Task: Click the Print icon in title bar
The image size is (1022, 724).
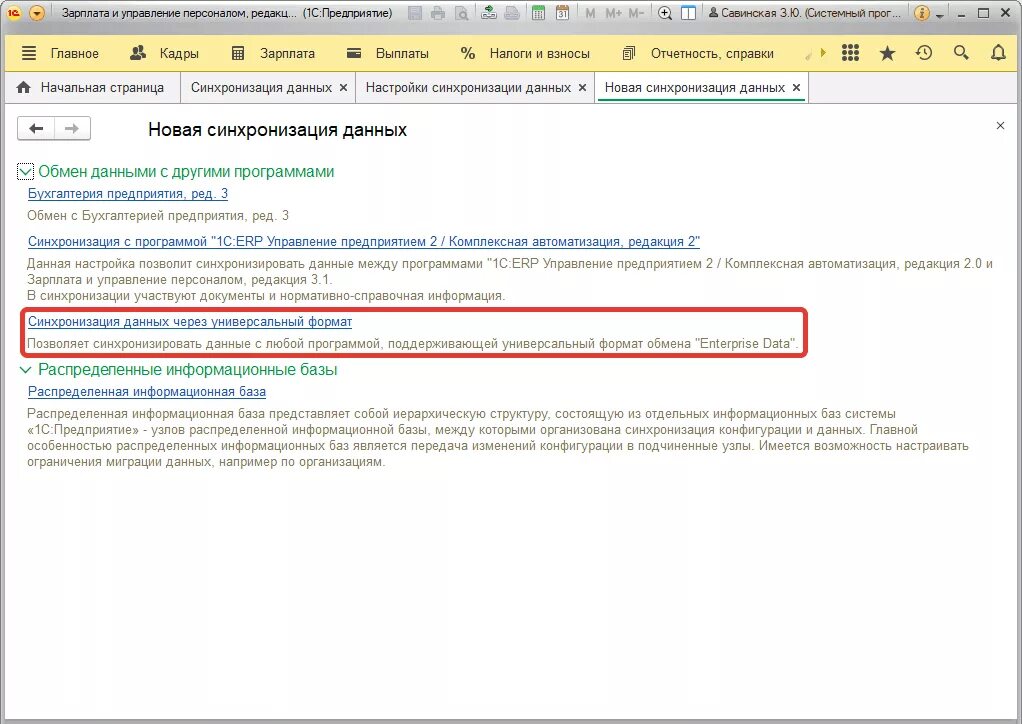Action: (x=438, y=13)
